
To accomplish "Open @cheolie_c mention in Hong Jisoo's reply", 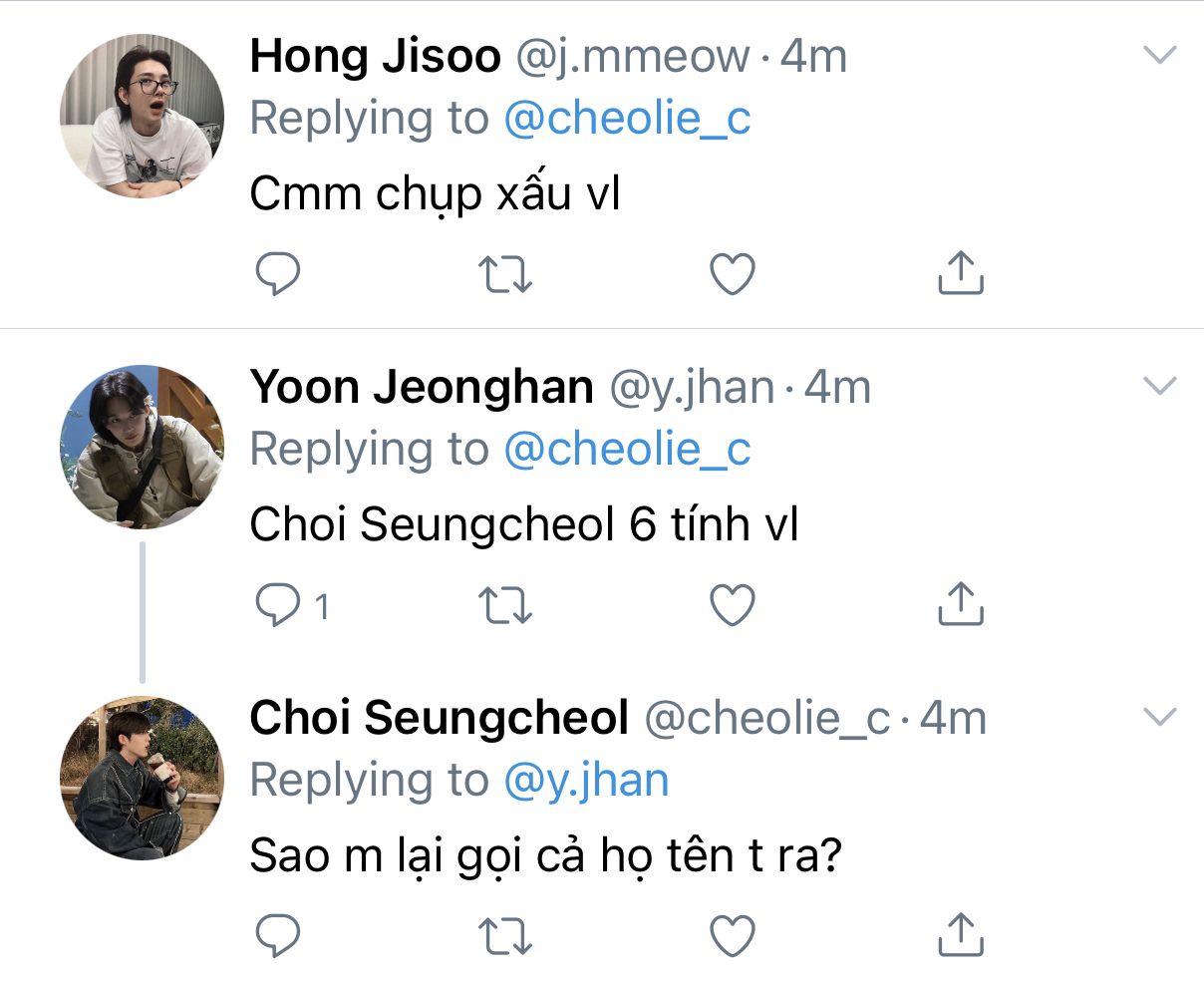I will coord(627,119).
